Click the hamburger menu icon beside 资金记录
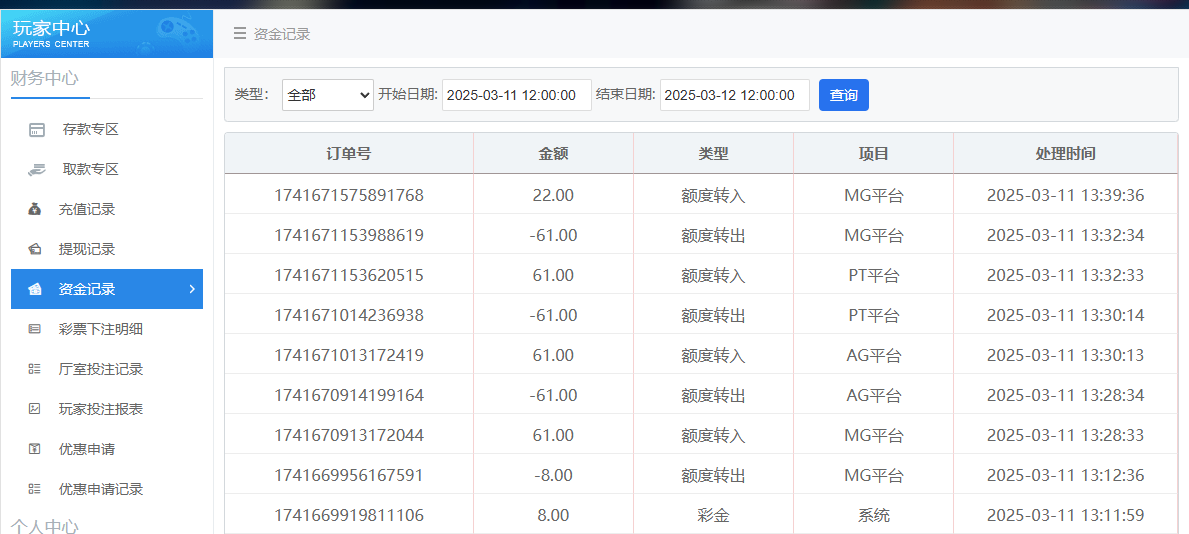Viewport: 1189px width, 534px height. point(240,33)
